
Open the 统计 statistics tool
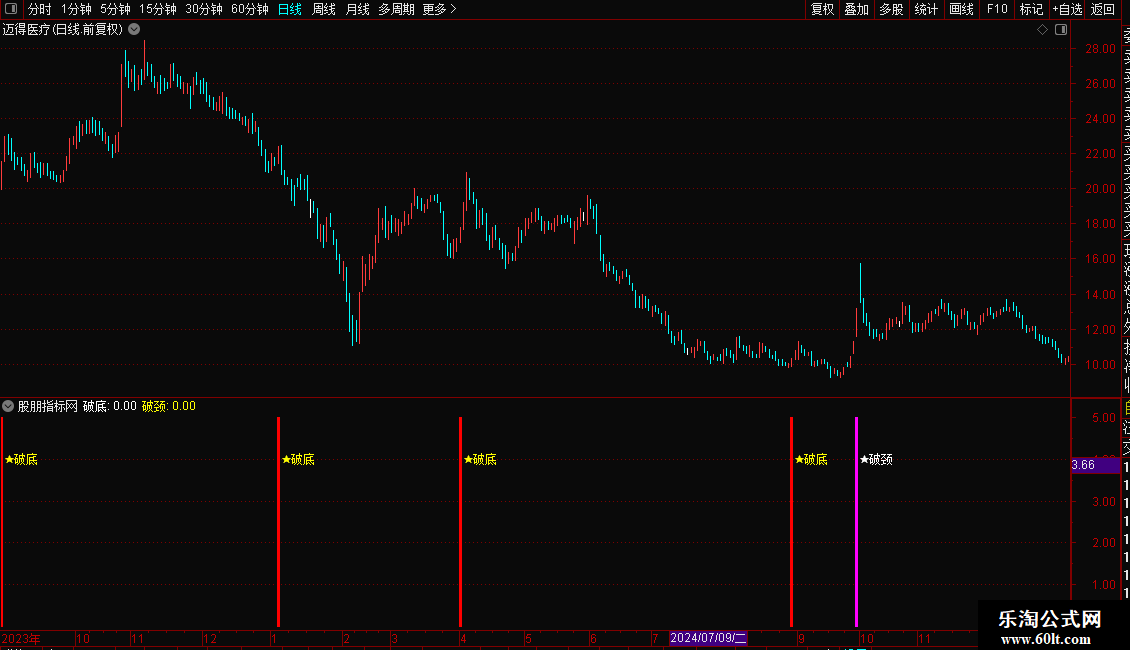pos(926,9)
